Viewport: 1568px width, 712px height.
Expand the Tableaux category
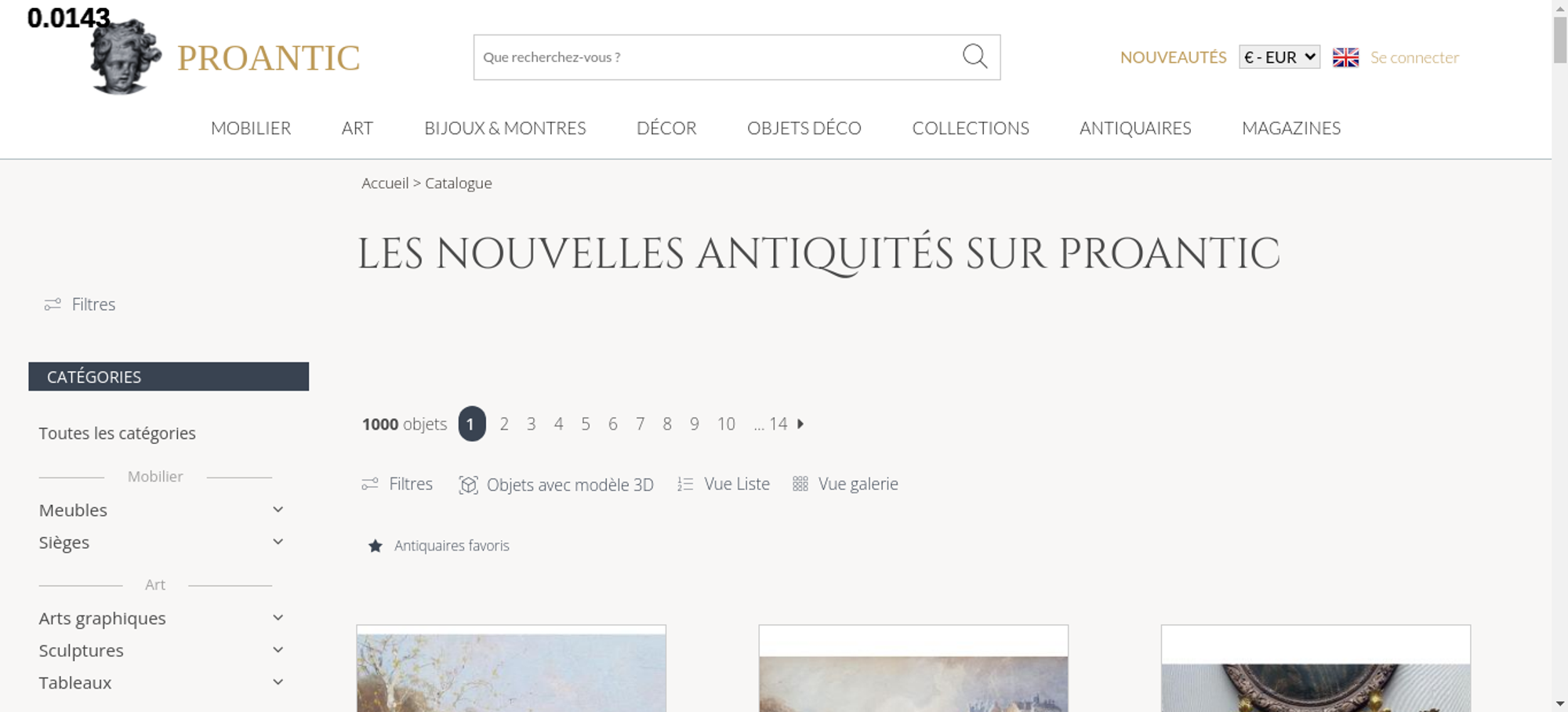(278, 682)
